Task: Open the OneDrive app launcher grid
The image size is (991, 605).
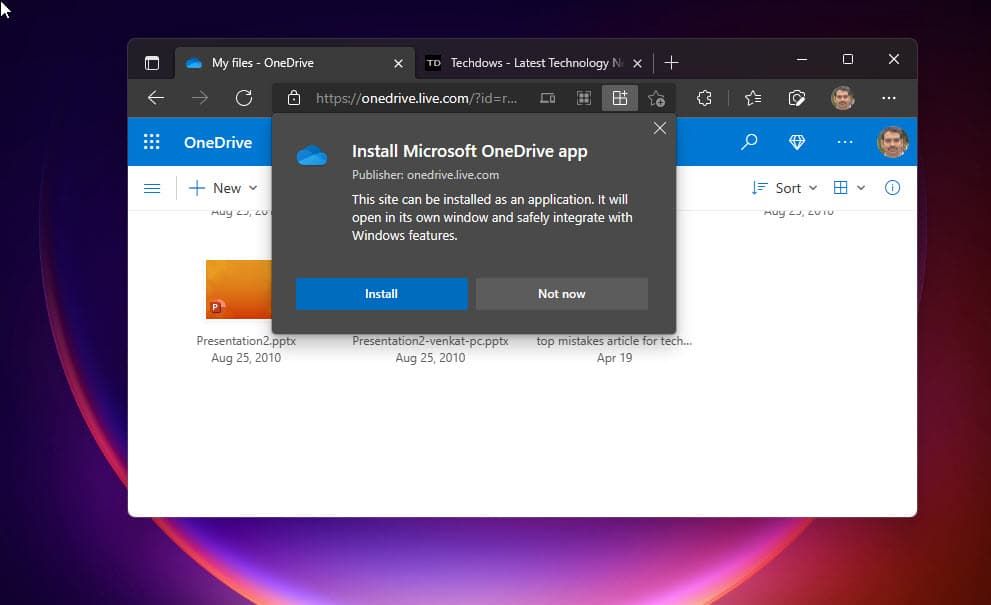Action: [152, 142]
